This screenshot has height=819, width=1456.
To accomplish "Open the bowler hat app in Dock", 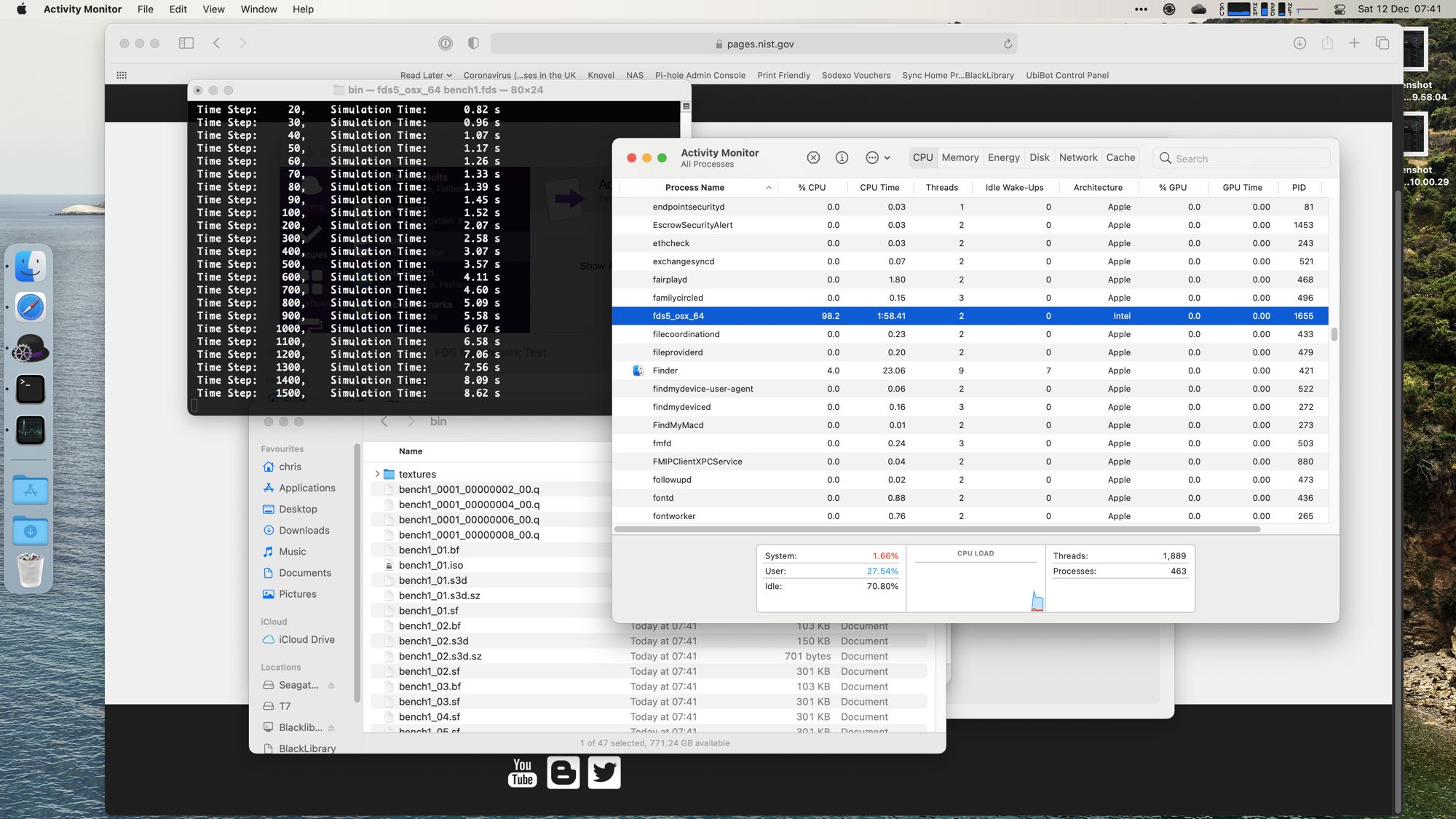I will pyautogui.click(x=30, y=349).
